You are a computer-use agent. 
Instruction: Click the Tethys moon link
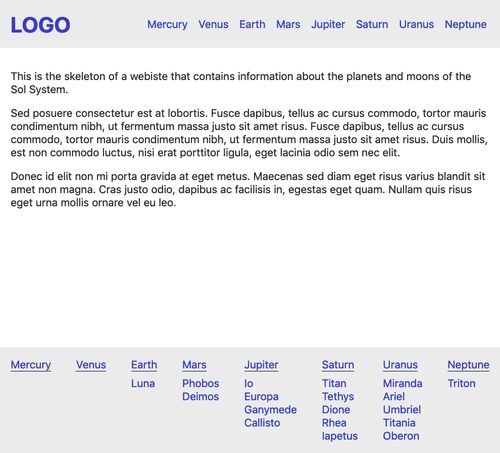click(x=338, y=397)
